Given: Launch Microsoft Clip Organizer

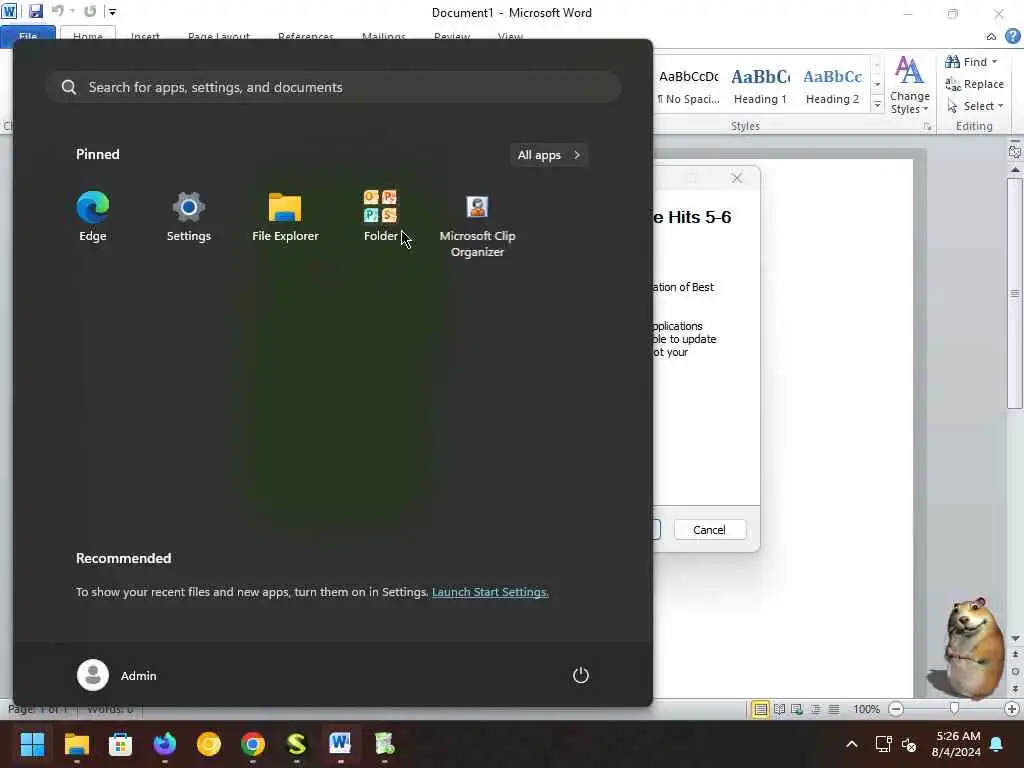Looking at the screenshot, I should [477, 225].
